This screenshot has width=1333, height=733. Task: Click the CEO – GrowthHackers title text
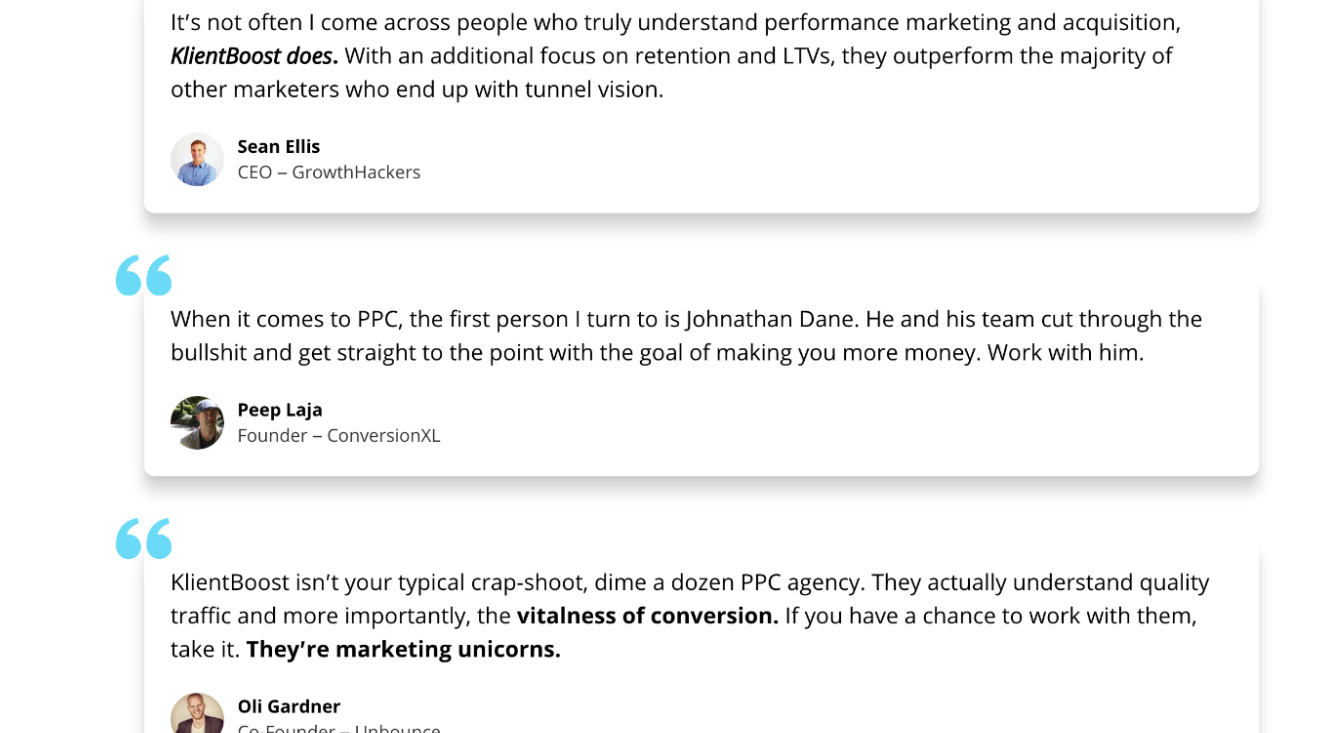[x=329, y=172]
